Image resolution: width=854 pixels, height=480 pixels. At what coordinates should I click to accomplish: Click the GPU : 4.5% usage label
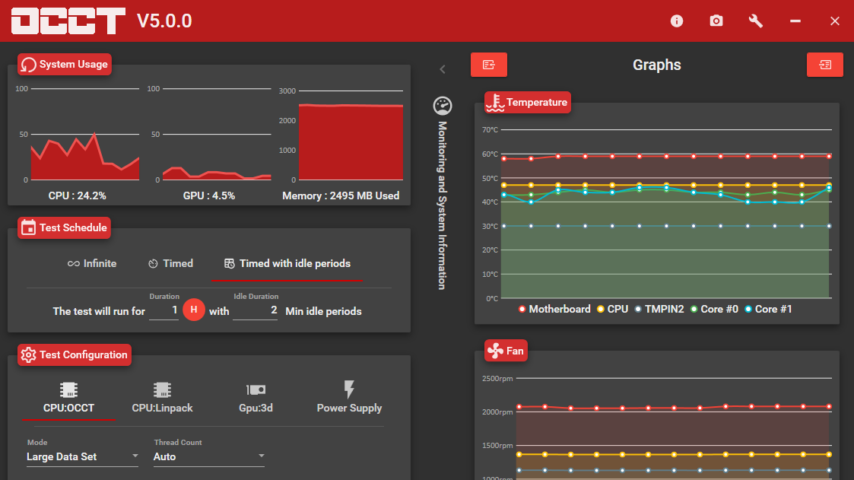(209, 196)
